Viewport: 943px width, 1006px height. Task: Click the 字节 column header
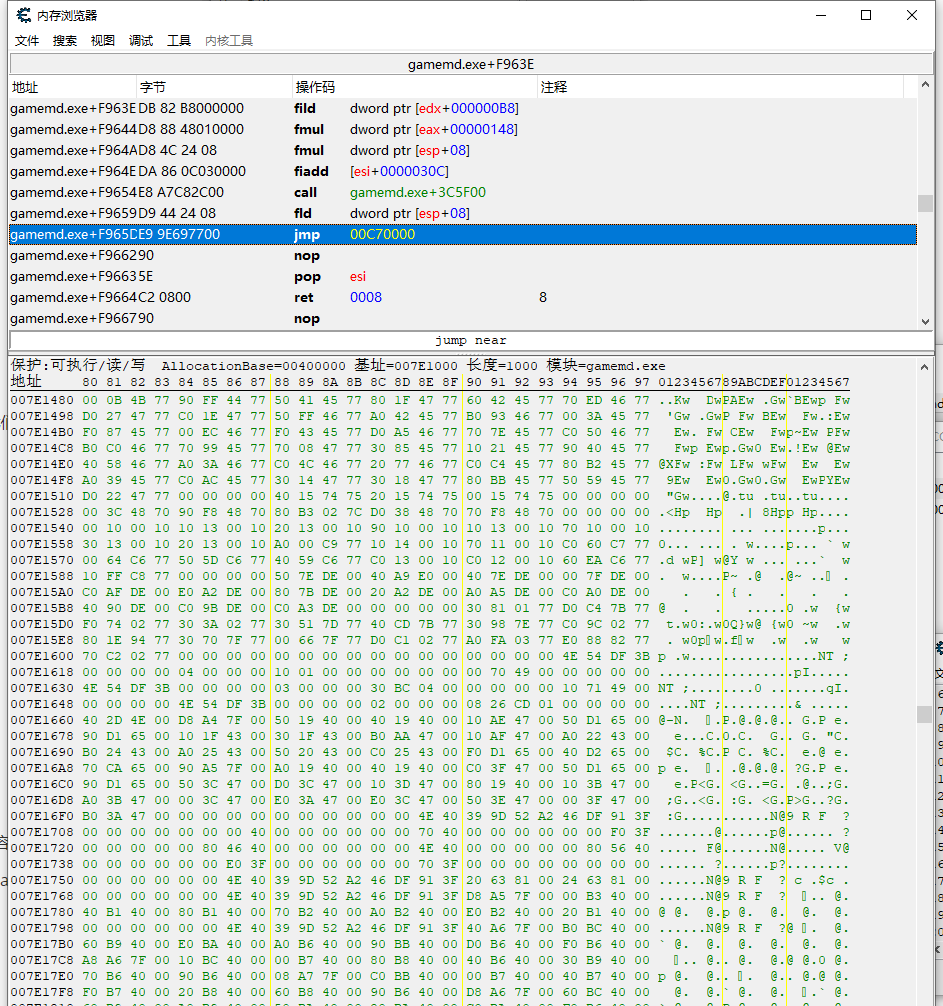tap(214, 87)
